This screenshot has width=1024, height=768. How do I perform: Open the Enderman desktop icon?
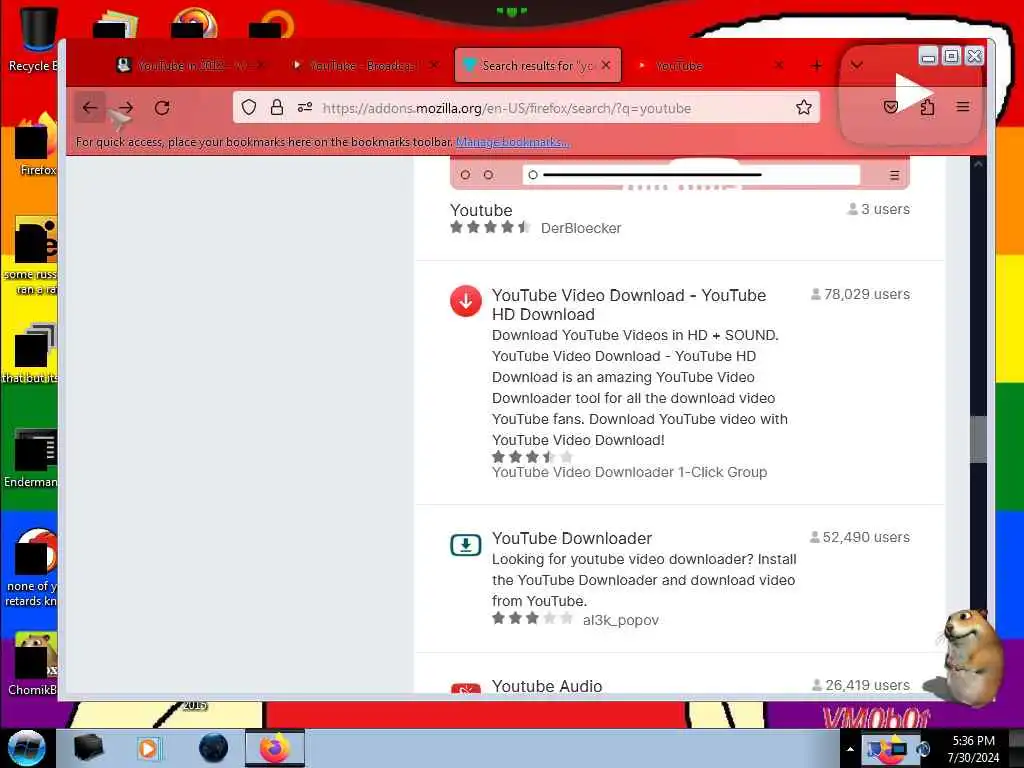coord(33,457)
